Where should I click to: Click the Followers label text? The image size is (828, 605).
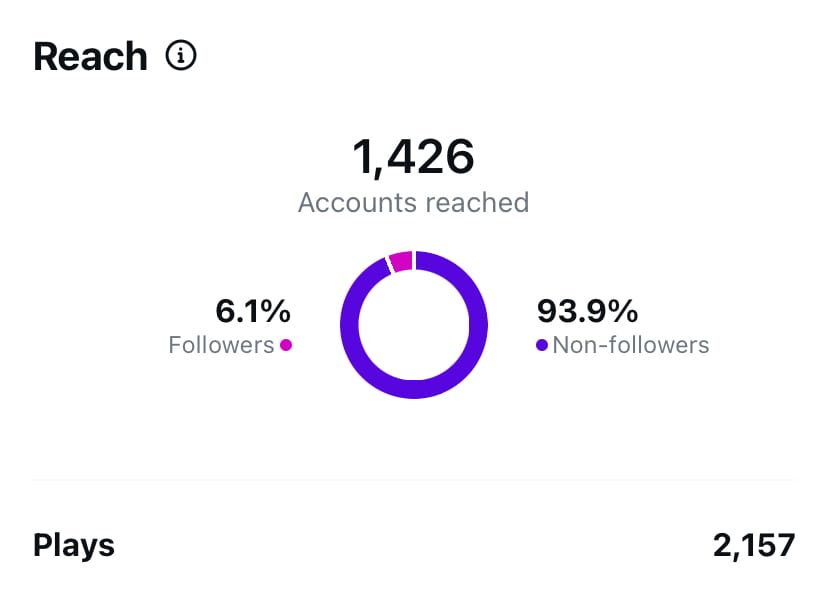221,345
